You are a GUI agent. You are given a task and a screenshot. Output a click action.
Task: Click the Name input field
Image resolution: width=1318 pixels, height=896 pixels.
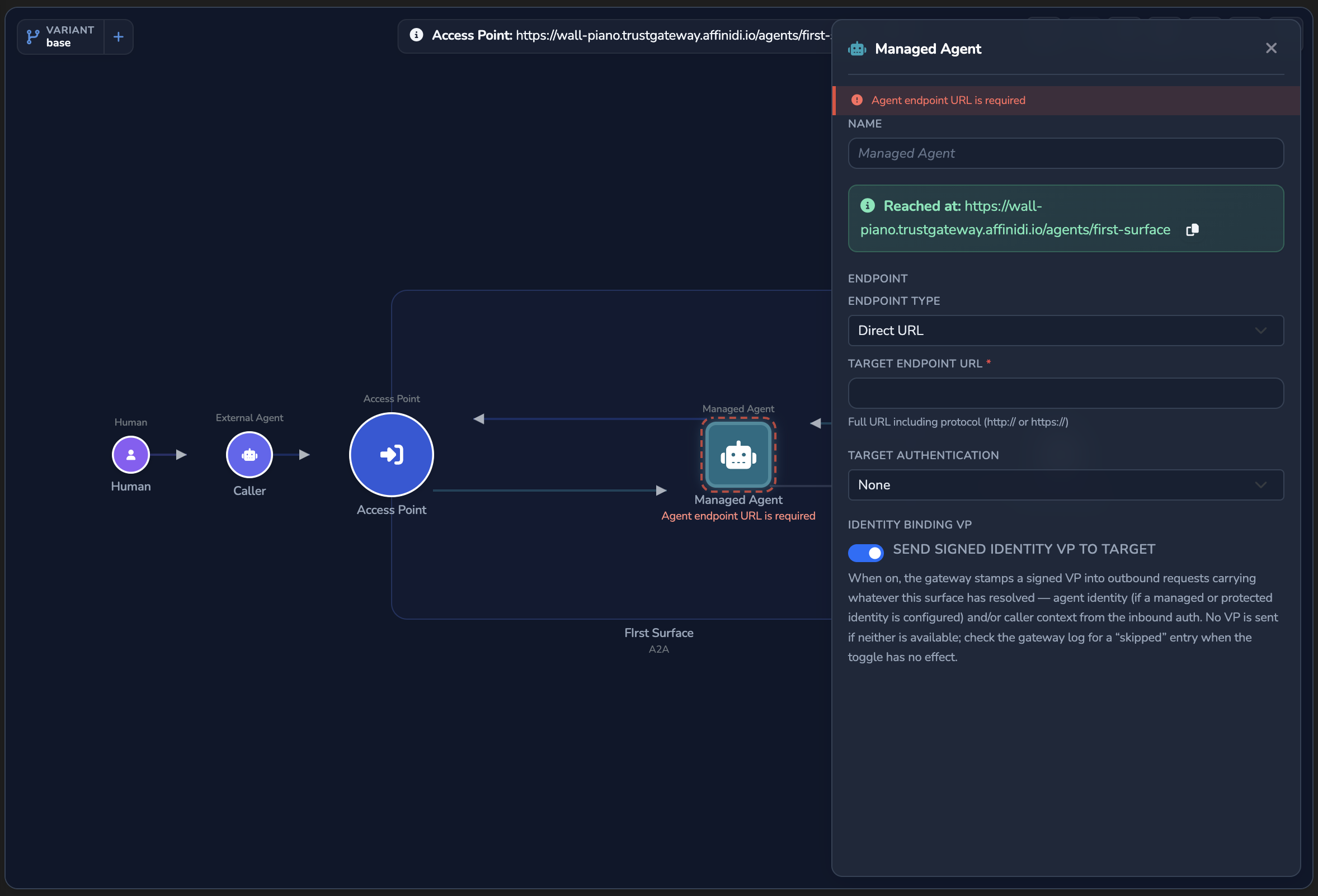1066,153
